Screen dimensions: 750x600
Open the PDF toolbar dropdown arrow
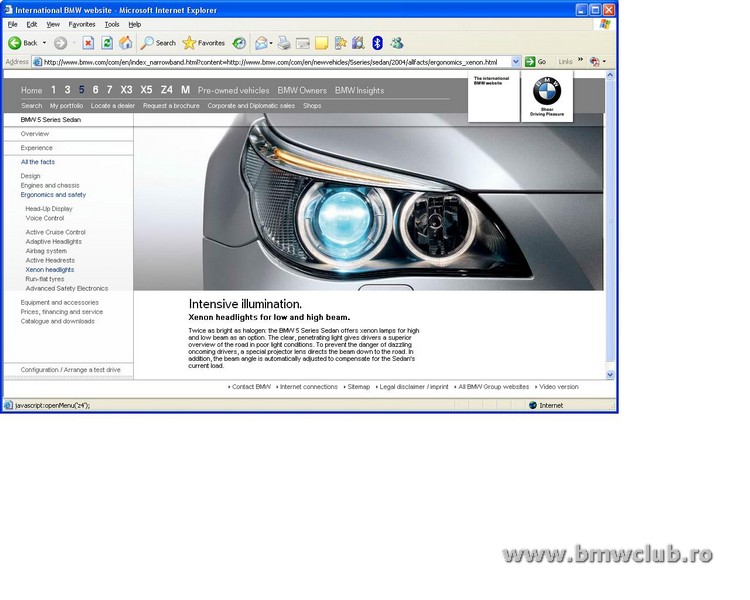(x=604, y=61)
